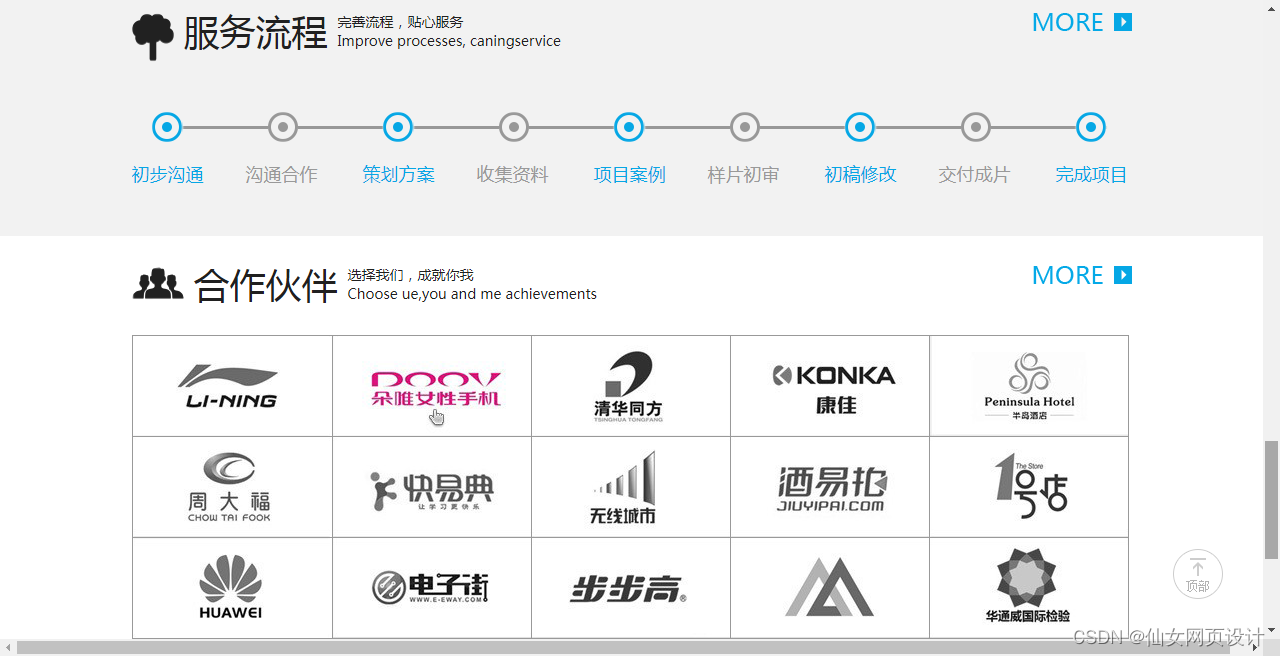The image size is (1280, 656).
Task: Click the 步步高 partner logo
Action: [630, 587]
